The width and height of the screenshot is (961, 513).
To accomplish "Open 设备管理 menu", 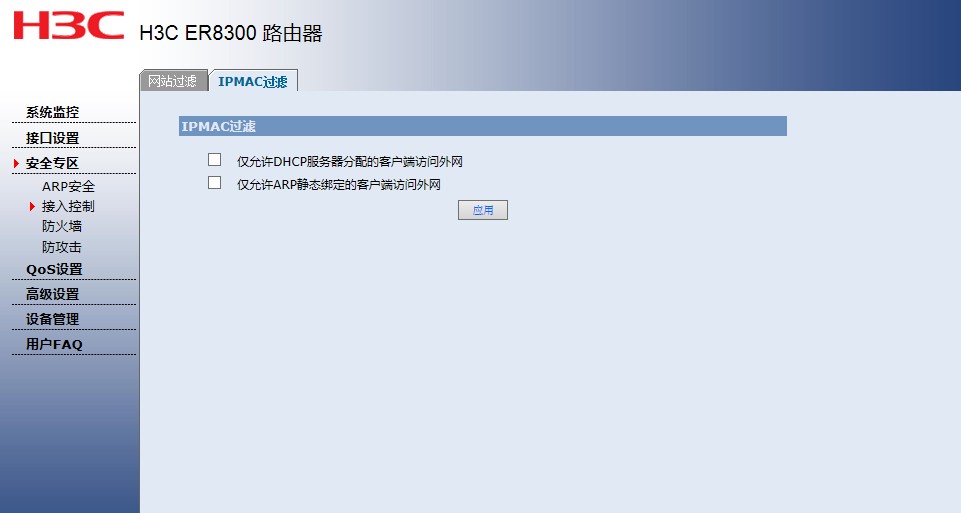I will tap(53, 319).
